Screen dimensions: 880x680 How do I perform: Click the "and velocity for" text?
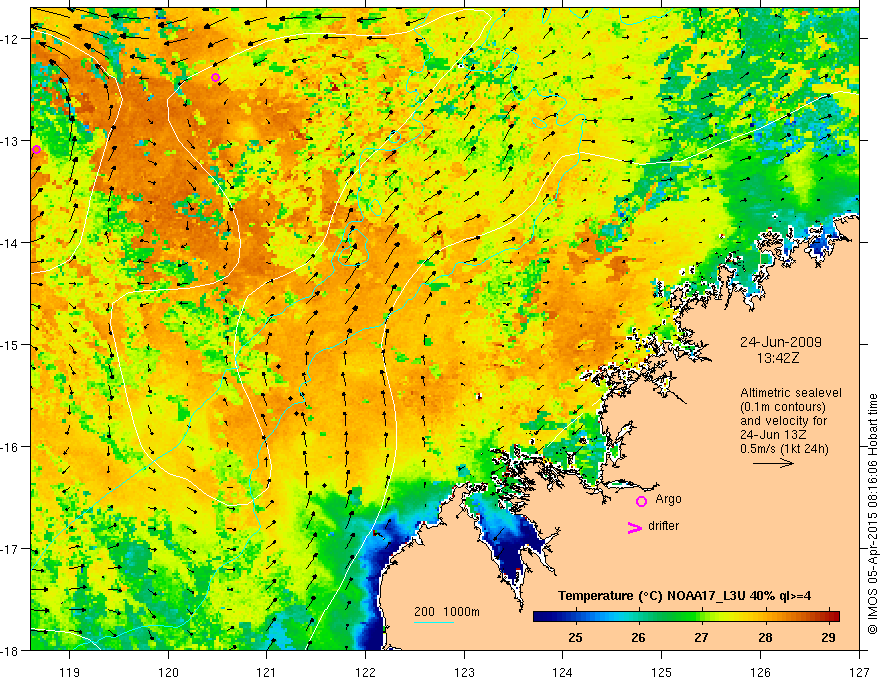point(783,421)
